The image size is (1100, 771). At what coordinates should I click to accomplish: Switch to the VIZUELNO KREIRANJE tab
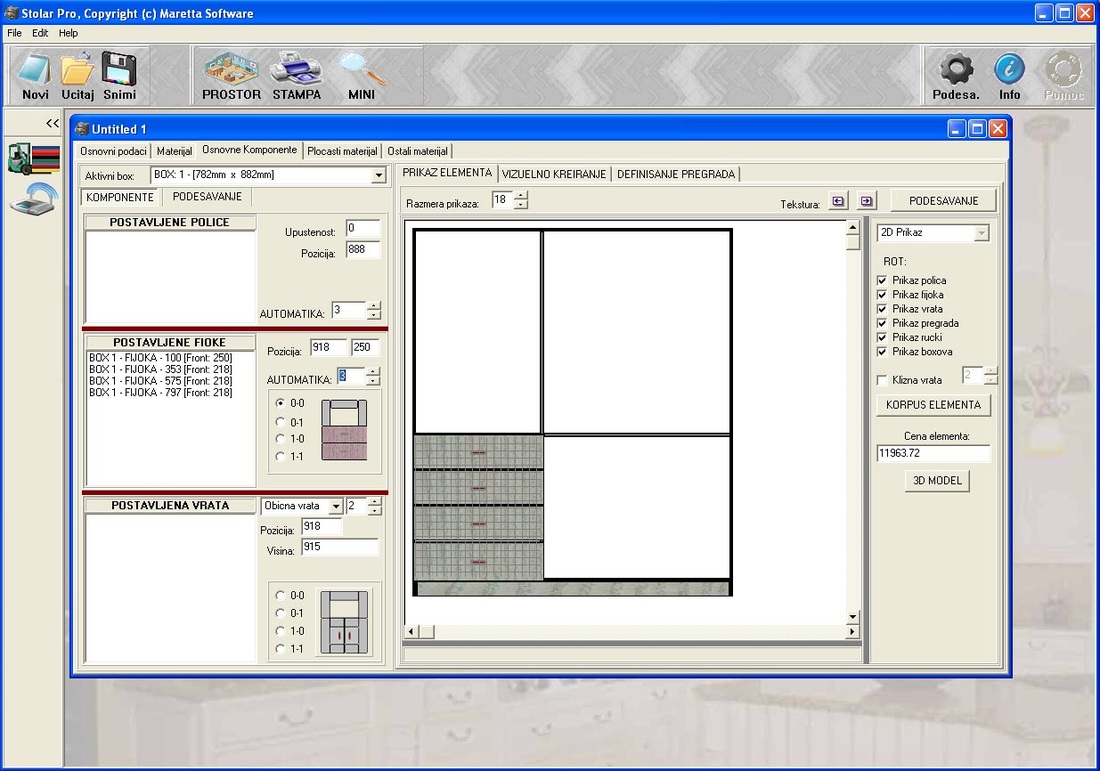[x=554, y=174]
